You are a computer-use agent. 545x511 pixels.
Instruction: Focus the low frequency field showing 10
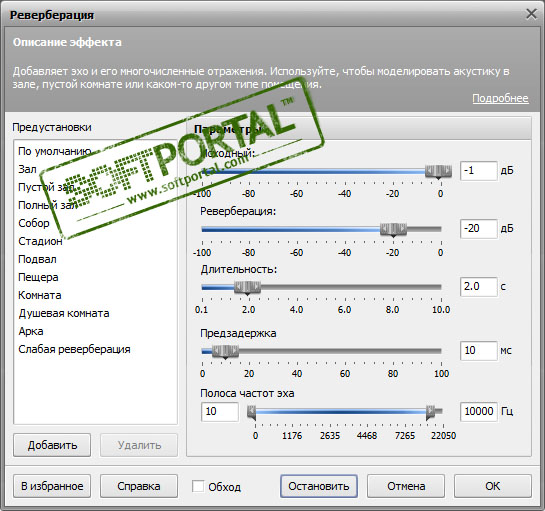coord(220,412)
